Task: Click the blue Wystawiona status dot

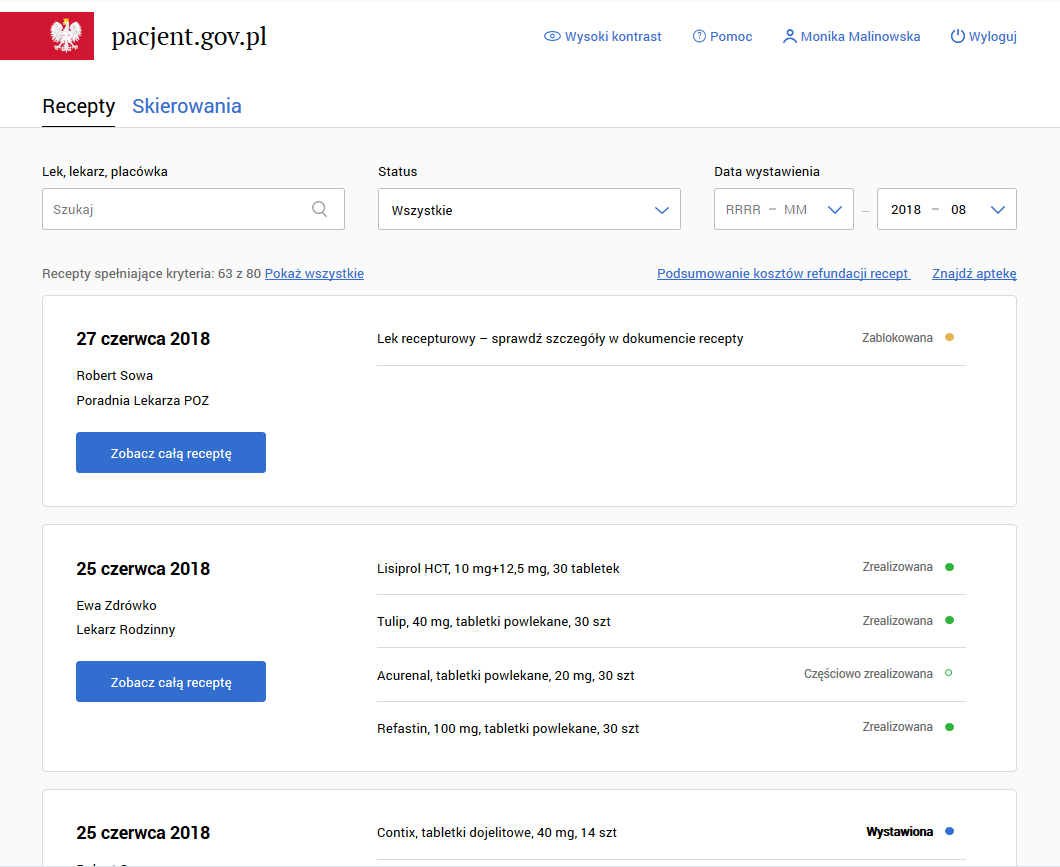Action: 949,831
